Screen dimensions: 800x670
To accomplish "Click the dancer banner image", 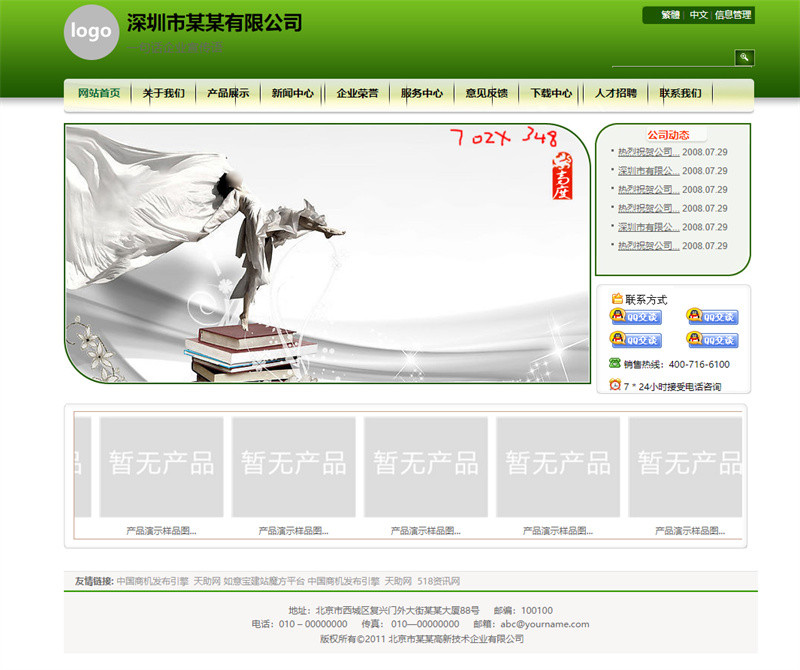I will 327,254.
